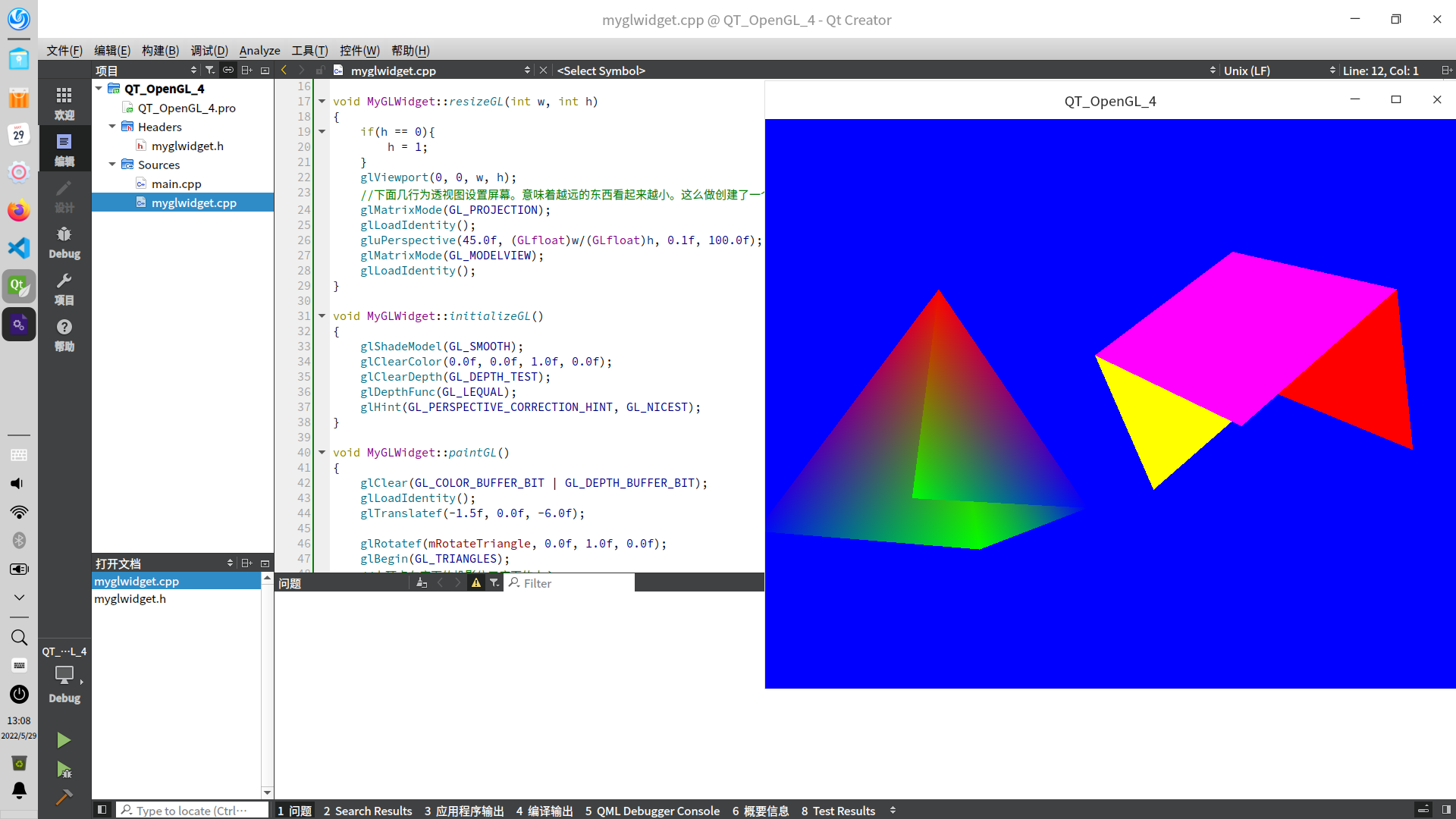
Task: Split the projects panel view
Action: [246, 71]
